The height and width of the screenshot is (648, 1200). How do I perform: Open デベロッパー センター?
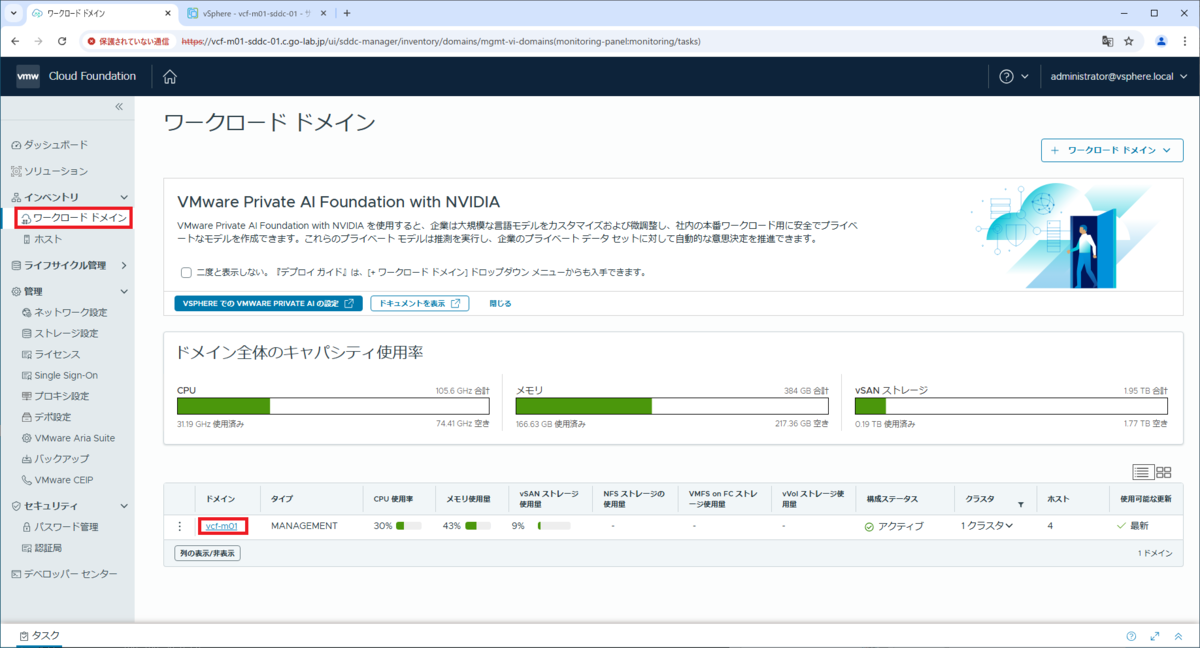(64, 574)
